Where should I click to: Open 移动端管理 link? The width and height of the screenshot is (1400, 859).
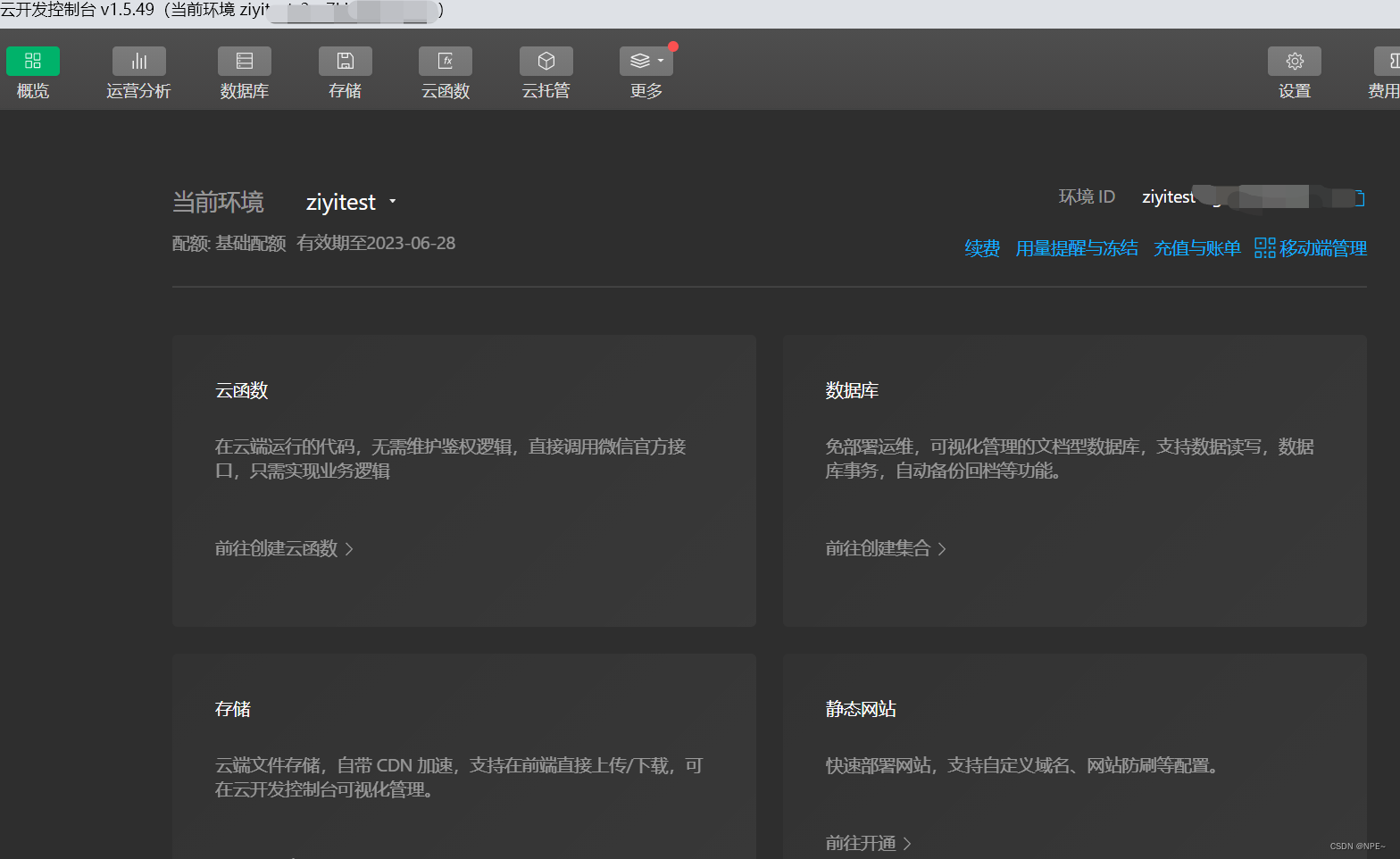[1323, 248]
